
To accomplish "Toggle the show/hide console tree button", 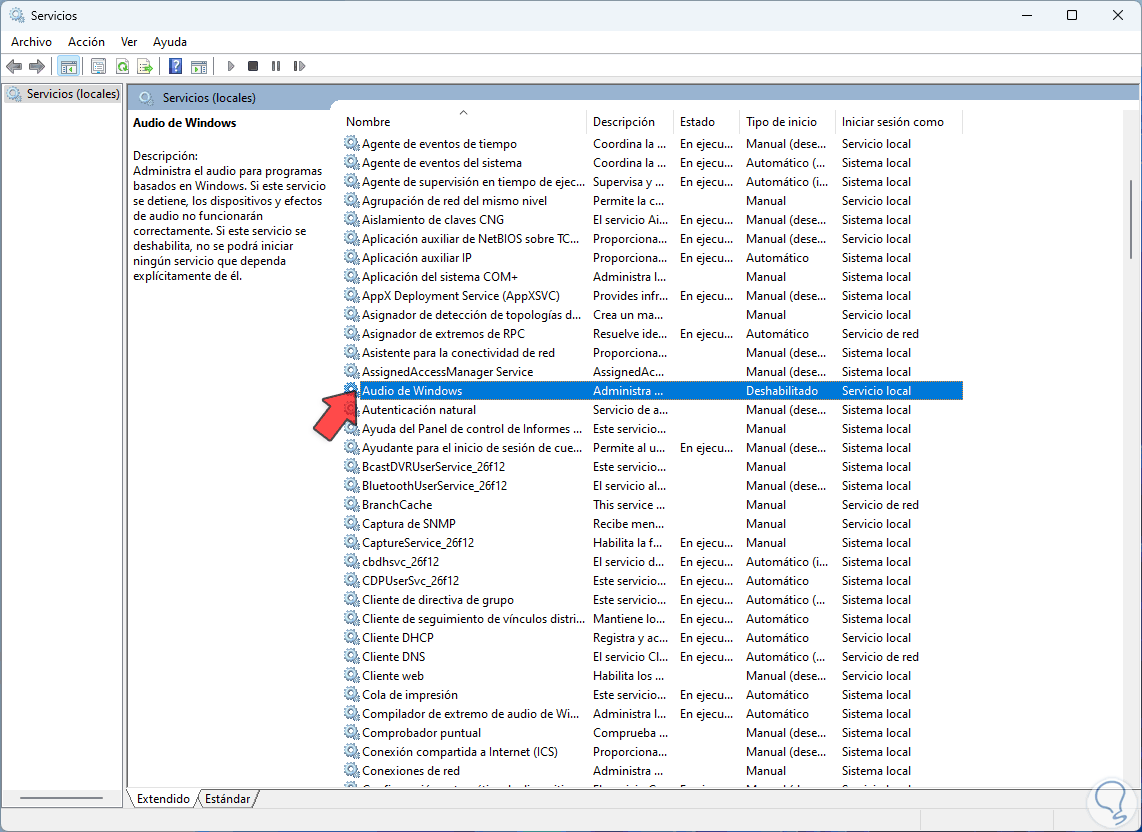I will (x=68, y=66).
